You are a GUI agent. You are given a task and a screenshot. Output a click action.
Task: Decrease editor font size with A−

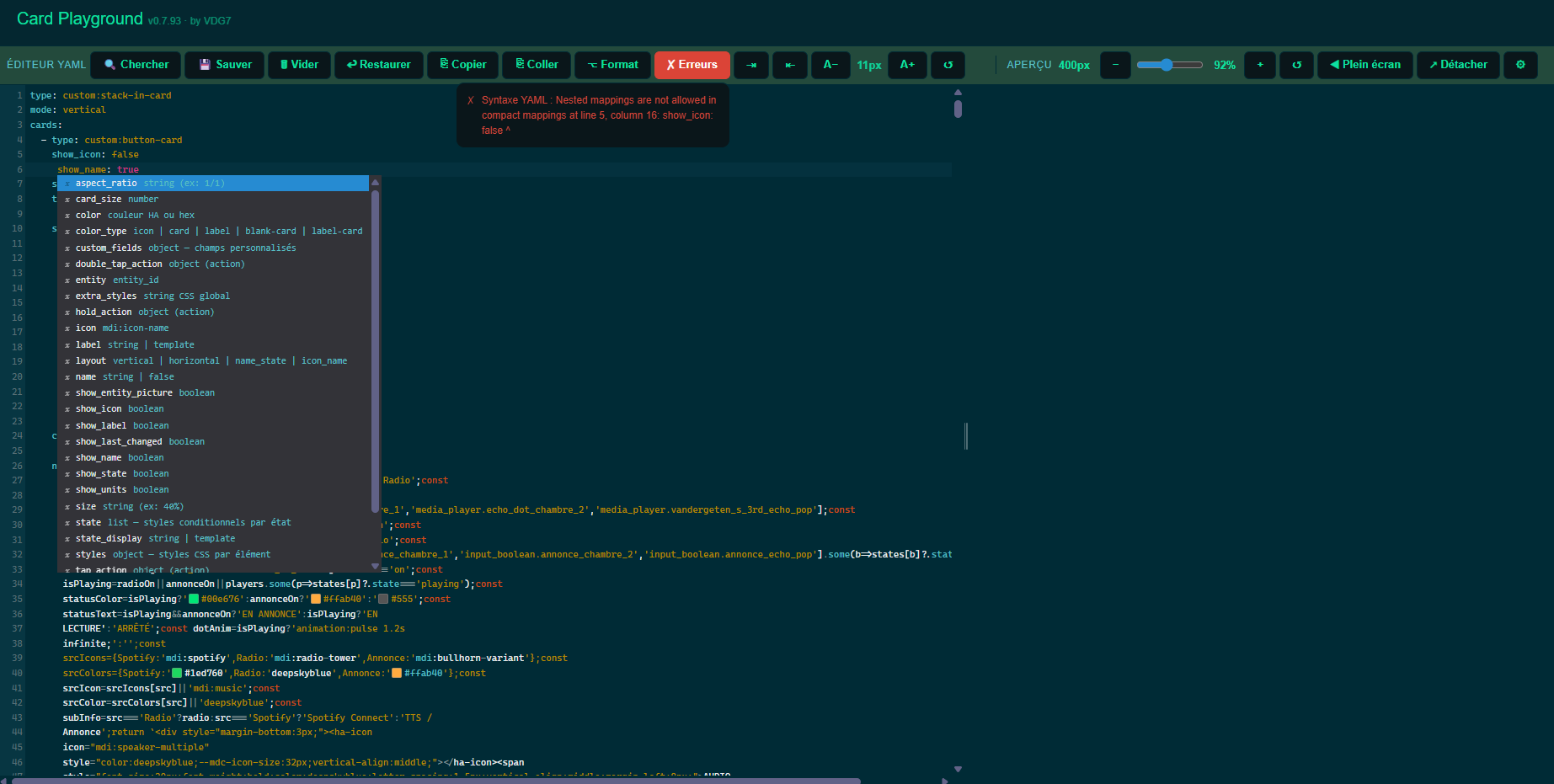pyautogui.click(x=830, y=65)
